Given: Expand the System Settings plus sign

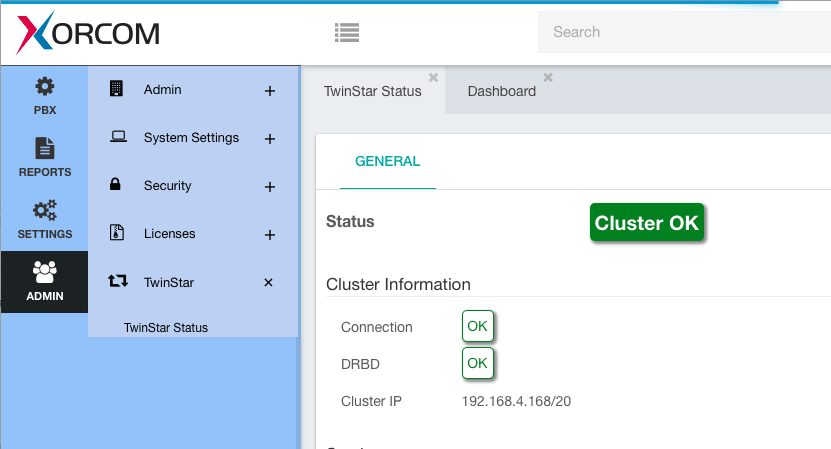Looking at the screenshot, I should pos(270,139).
